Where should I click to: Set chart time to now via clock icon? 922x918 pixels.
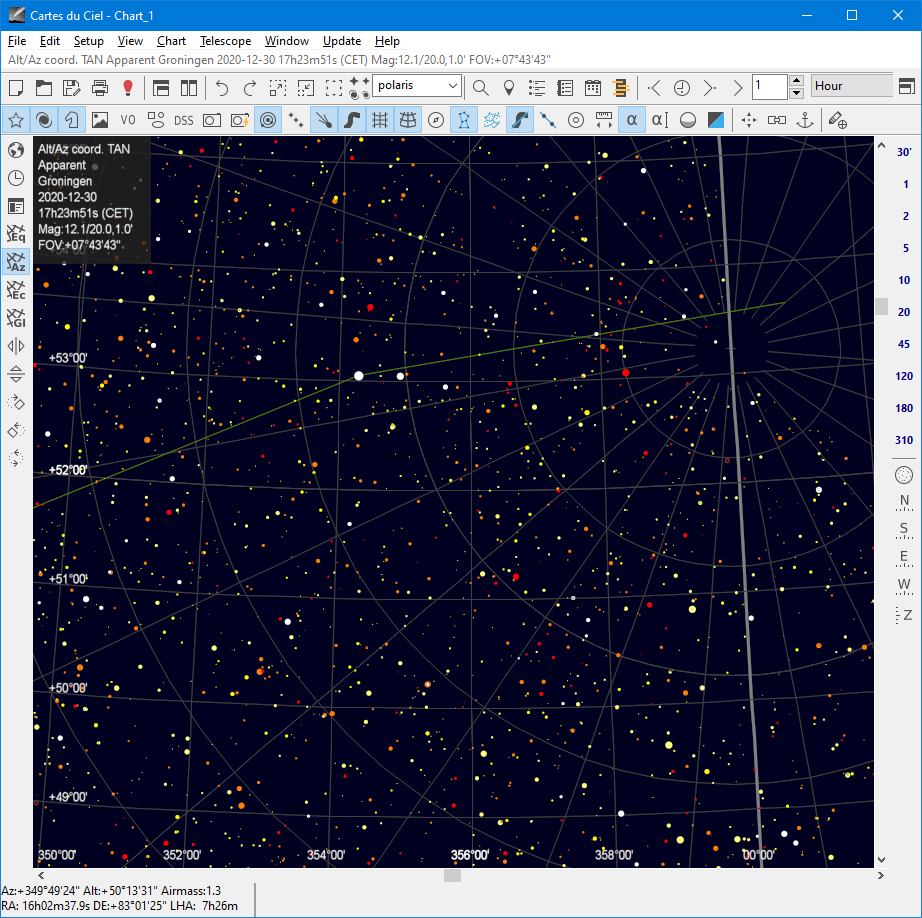[682, 88]
